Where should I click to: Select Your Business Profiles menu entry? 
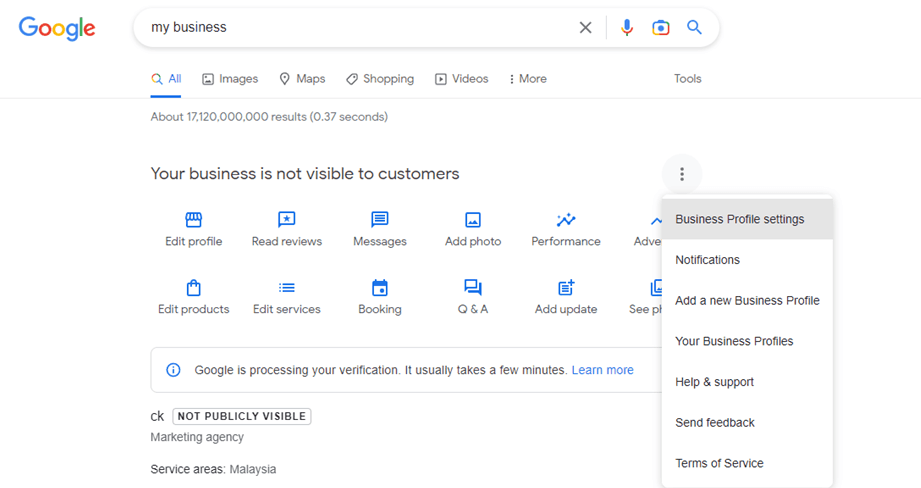(747, 341)
